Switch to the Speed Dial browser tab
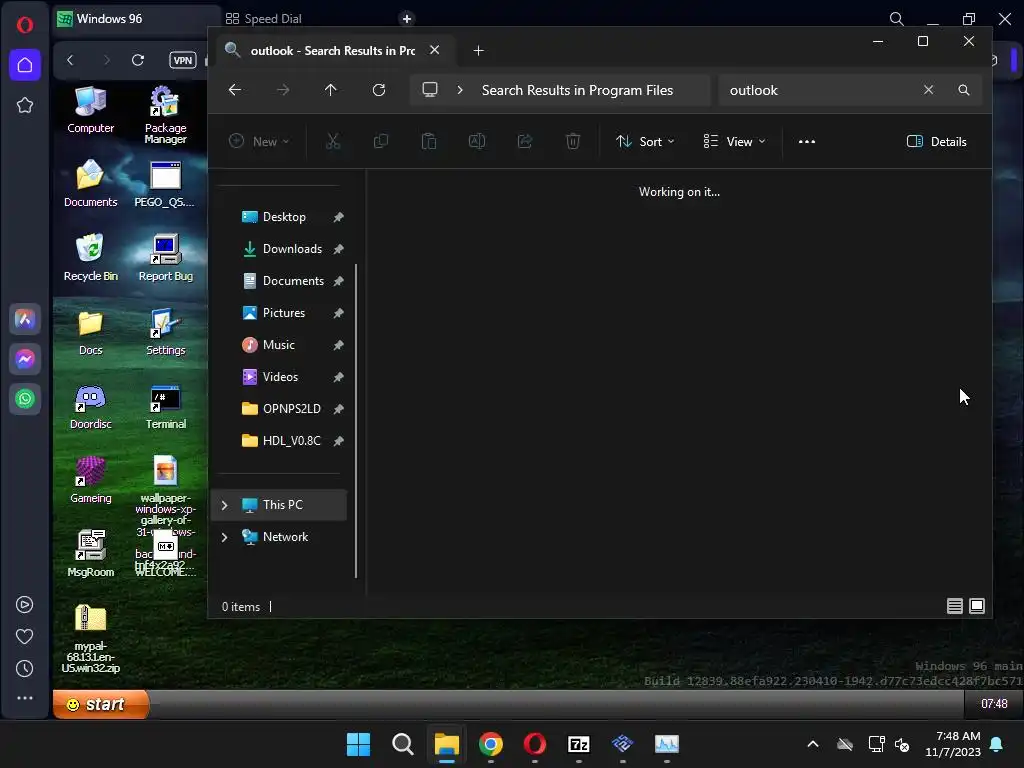Viewport: 1024px width, 768px height. coord(264,18)
